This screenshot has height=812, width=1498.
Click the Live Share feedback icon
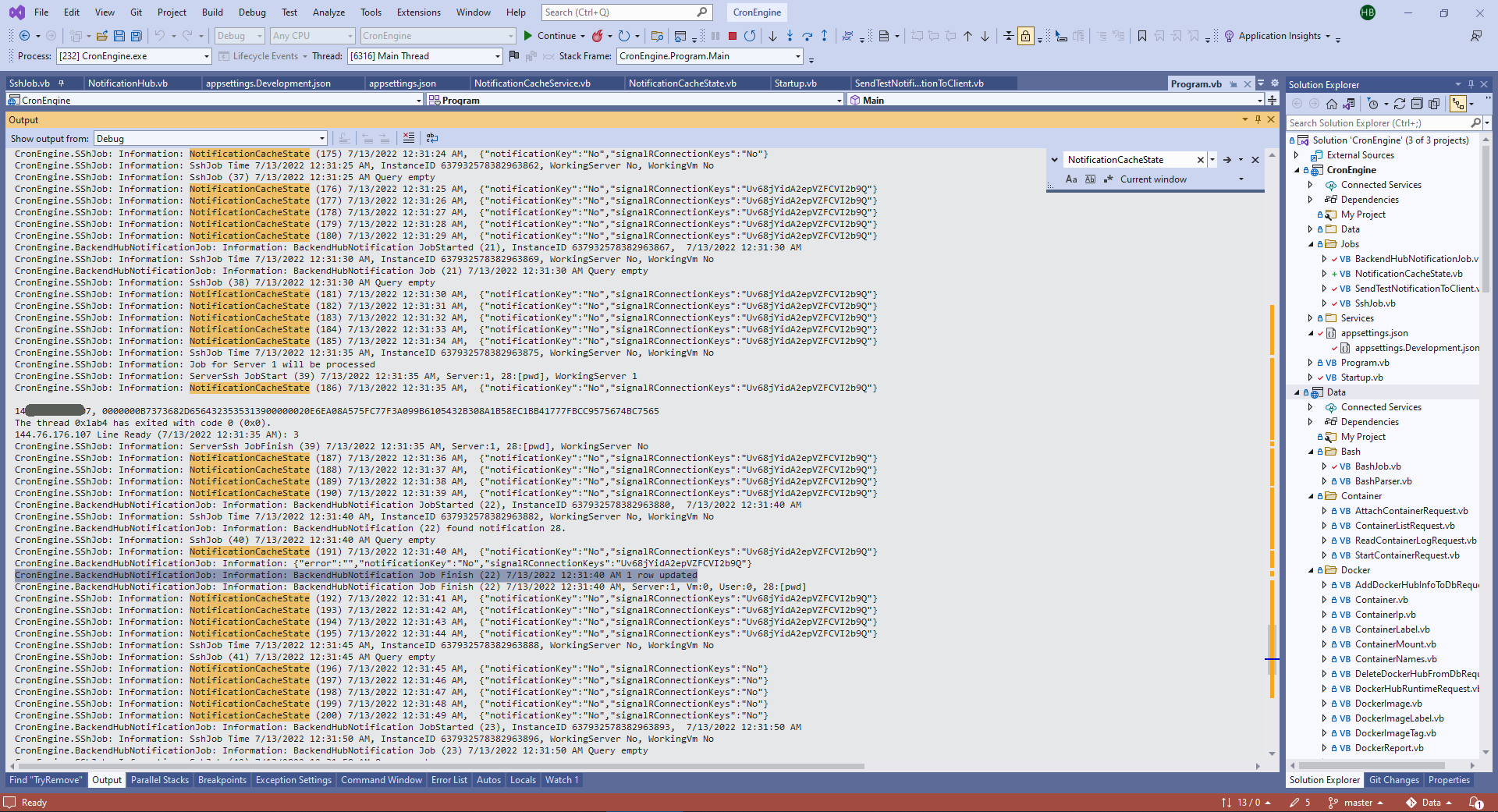tap(1475, 36)
